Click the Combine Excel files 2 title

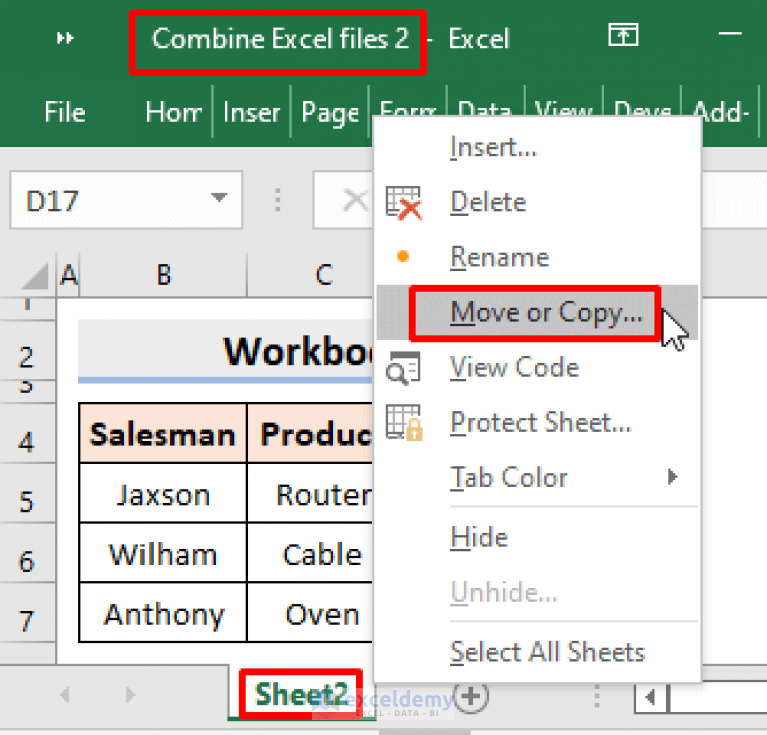tap(280, 39)
